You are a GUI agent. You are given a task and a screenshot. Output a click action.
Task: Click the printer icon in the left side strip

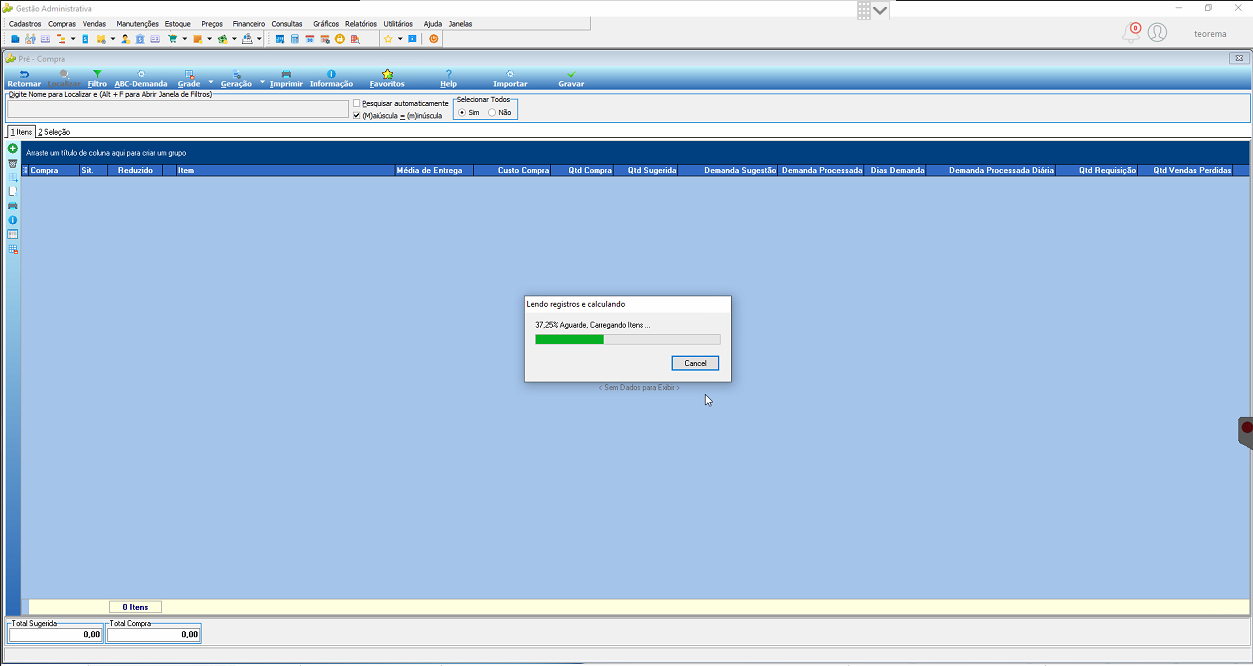[x=13, y=205]
